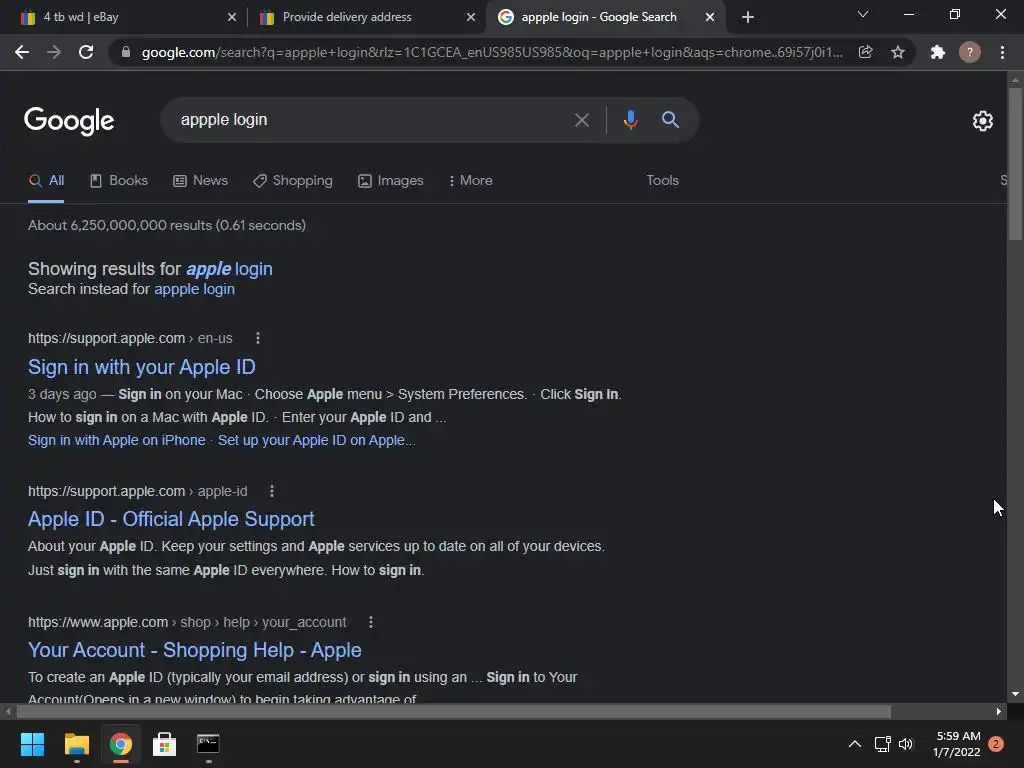Click Chrome icon in taskbar
The image size is (1024, 768).
pos(121,744)
